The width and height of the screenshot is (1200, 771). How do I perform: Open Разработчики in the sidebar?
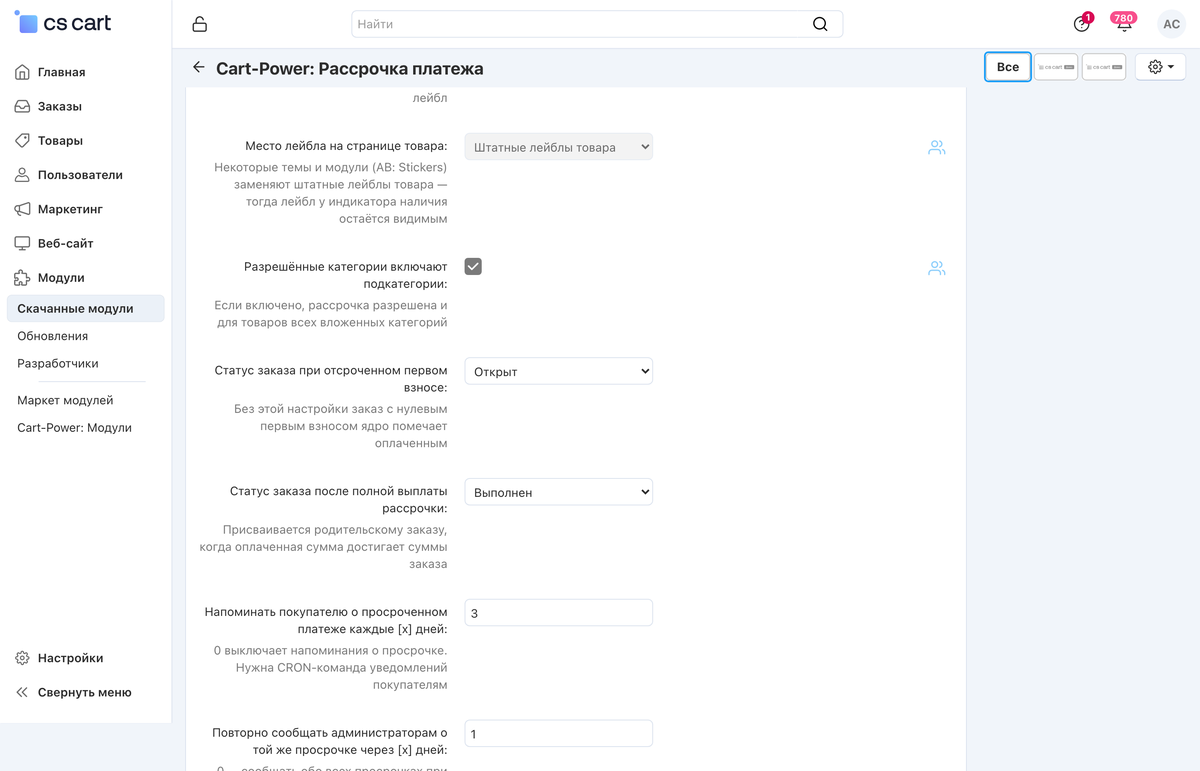58,363
